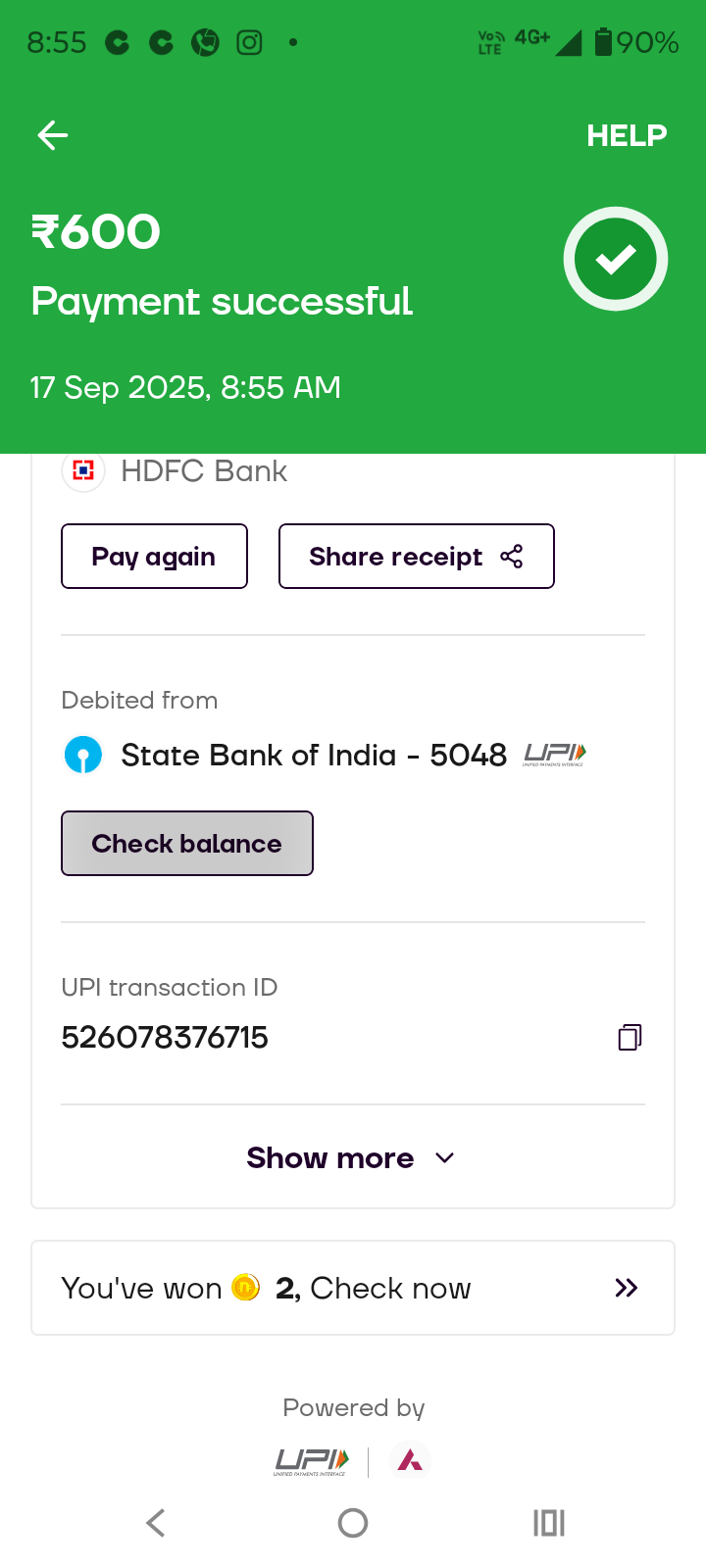This screenshot has height=1568, width=706.
Task: Tap the green payment success checkmark
Action: pyautogui.click(x=616, y=259)
